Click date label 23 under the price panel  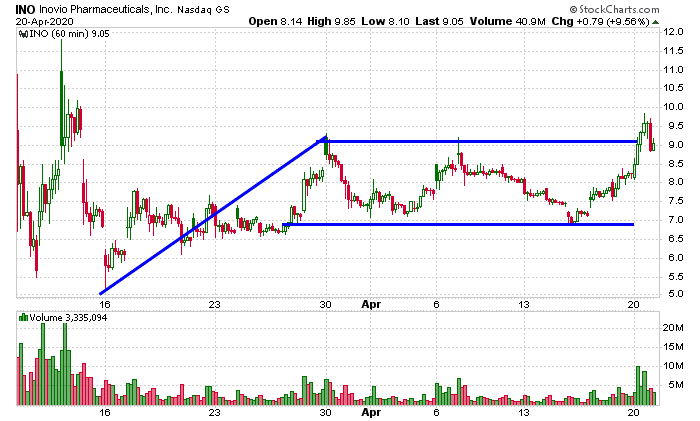tap(215, 304)
